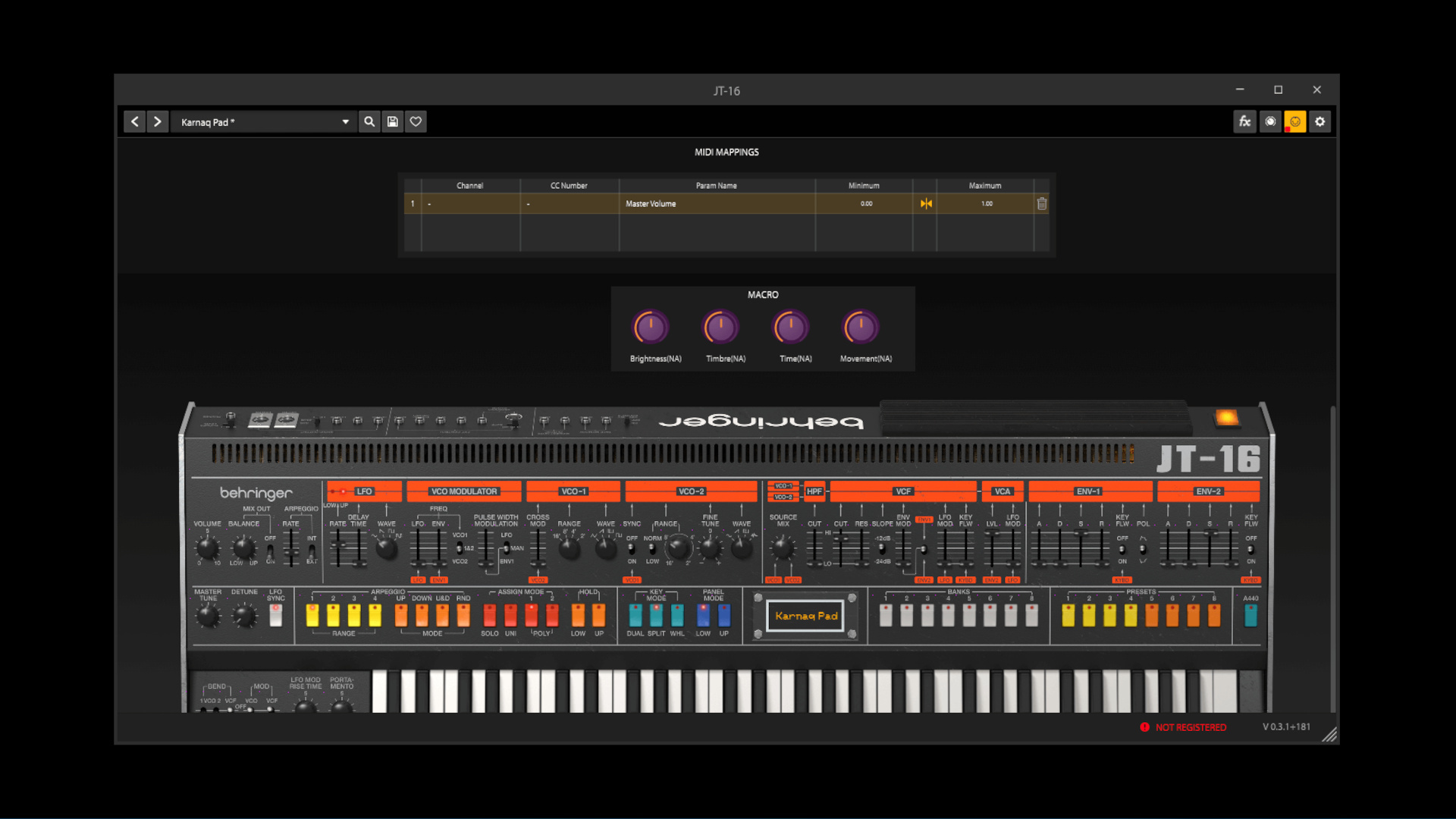This screenshot has height=819, width=1456.
Task: Toggle the ENV-2 KEY FLW switch
Action: click(1250, 549)
